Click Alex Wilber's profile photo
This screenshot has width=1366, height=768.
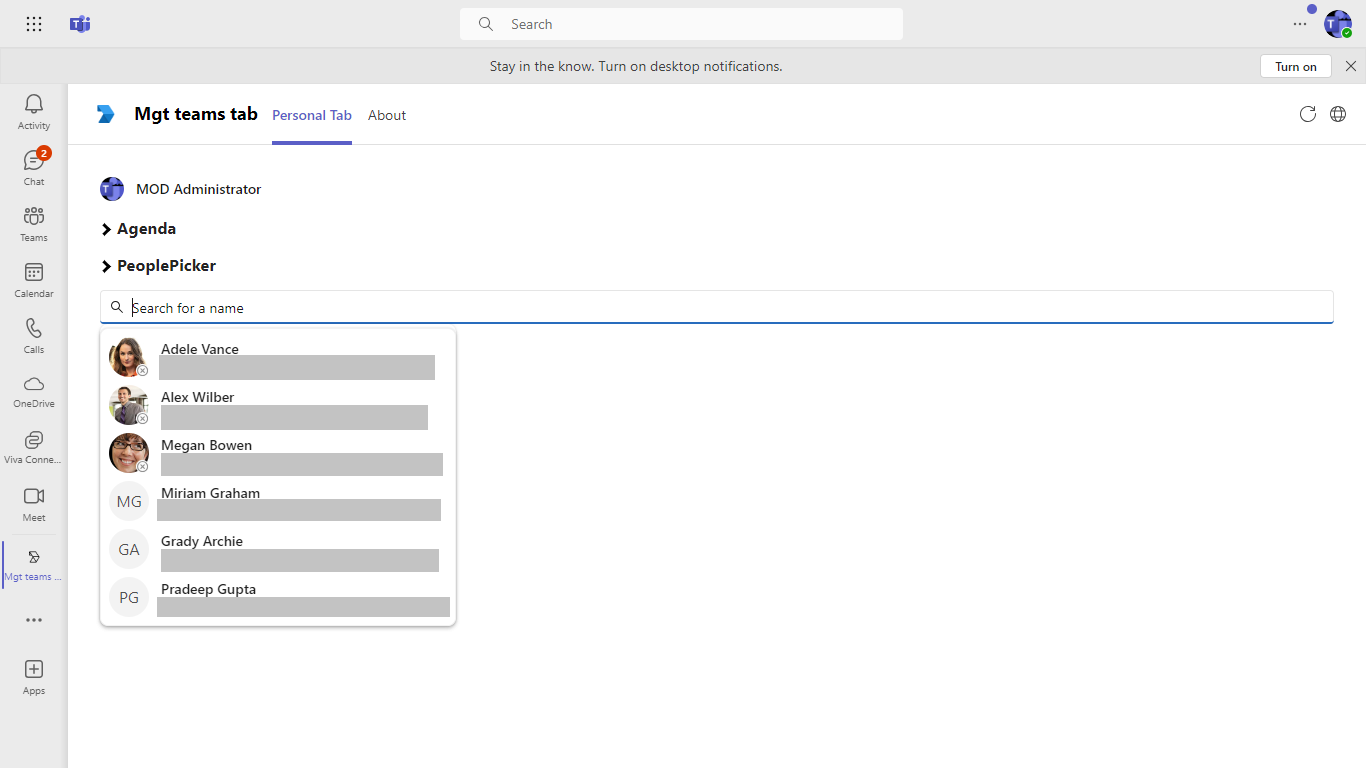[128, 405]
